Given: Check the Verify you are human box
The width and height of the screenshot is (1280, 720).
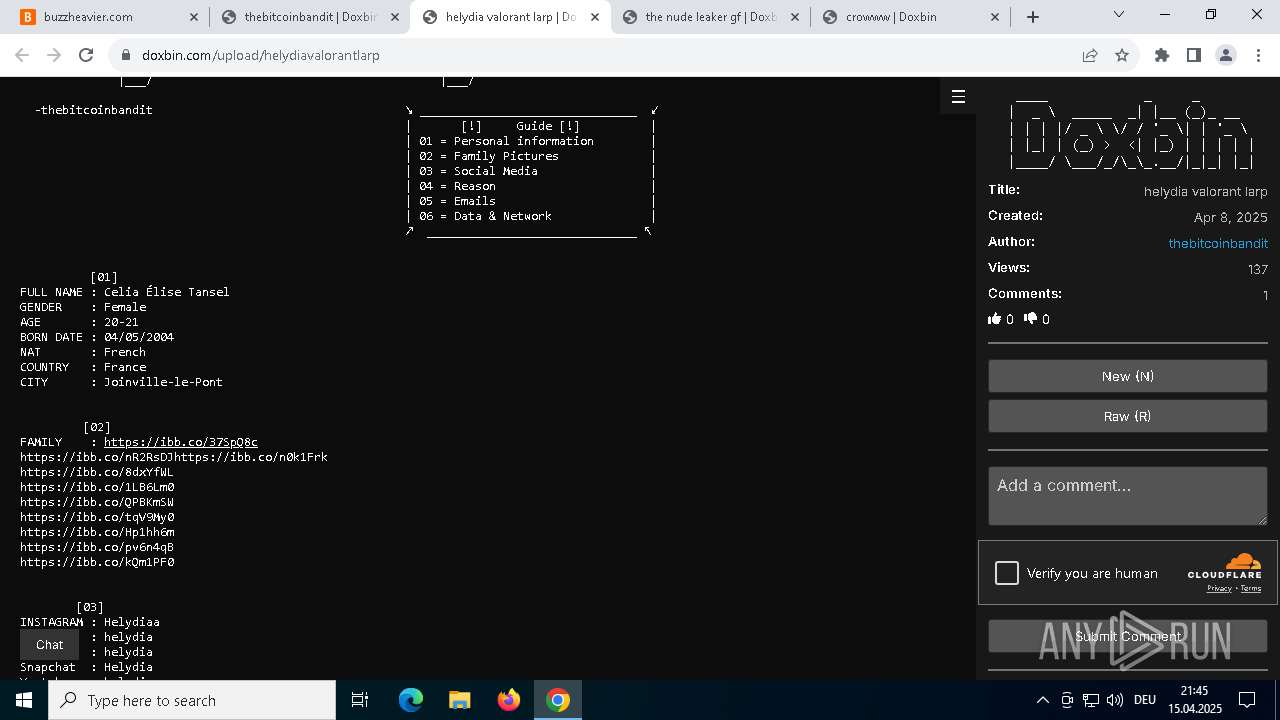Looking at the screenshot, I should [1007, 573].
